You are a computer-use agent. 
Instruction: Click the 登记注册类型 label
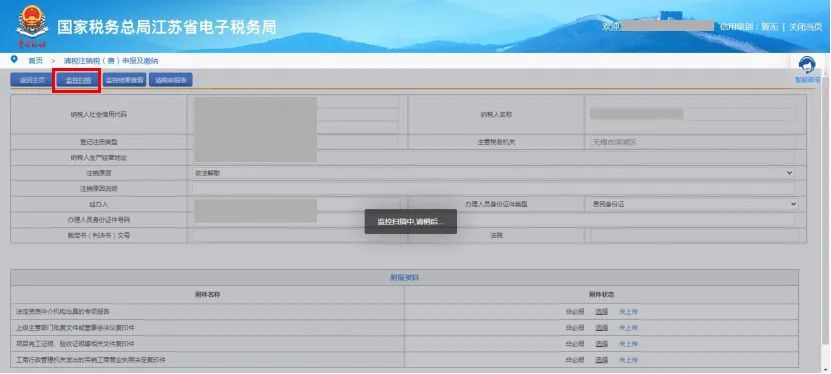pos(99,142)
